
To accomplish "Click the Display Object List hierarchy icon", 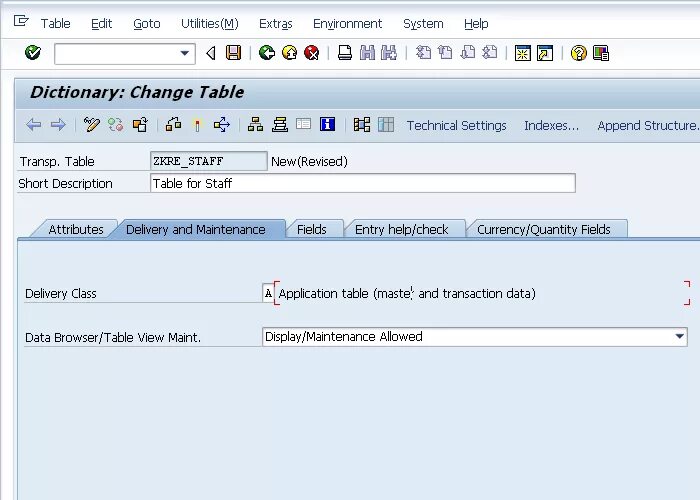I will 255,125.
